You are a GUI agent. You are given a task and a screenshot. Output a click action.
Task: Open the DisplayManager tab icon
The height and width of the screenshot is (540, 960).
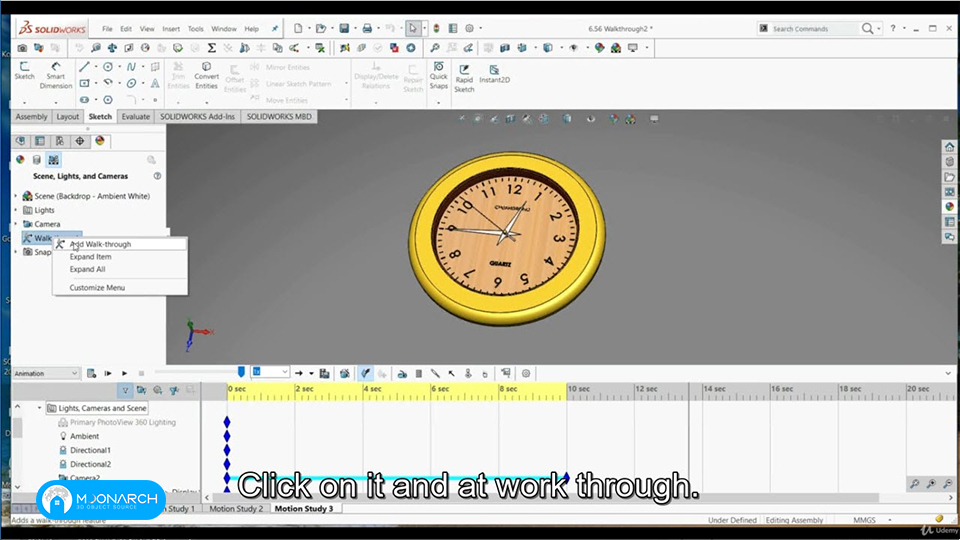100,141
